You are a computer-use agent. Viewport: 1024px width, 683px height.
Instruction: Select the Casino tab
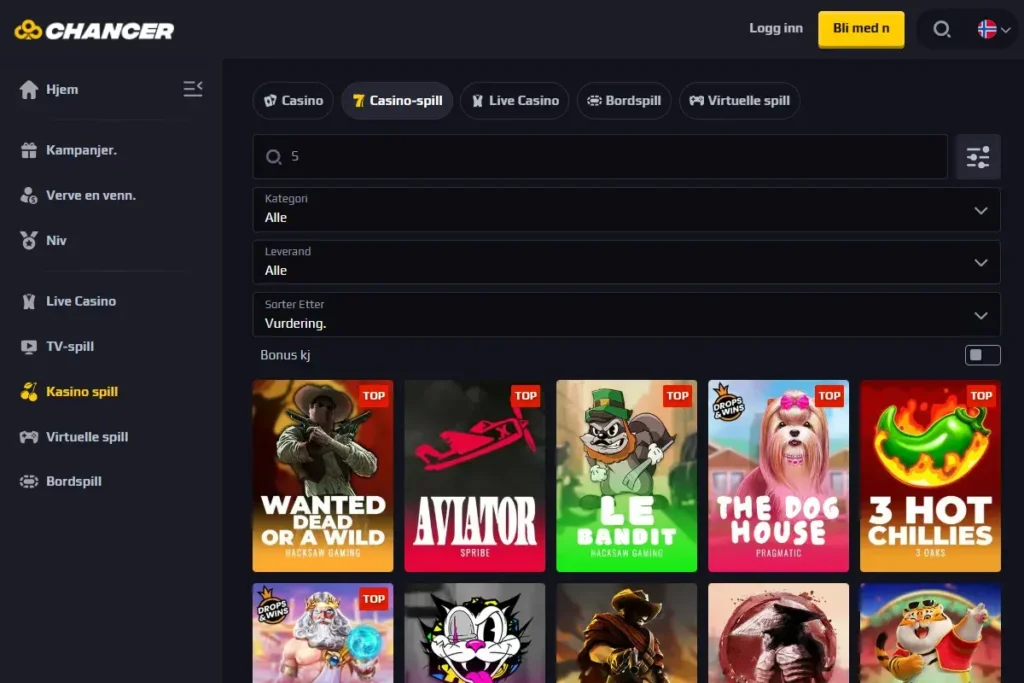(293, 101)
